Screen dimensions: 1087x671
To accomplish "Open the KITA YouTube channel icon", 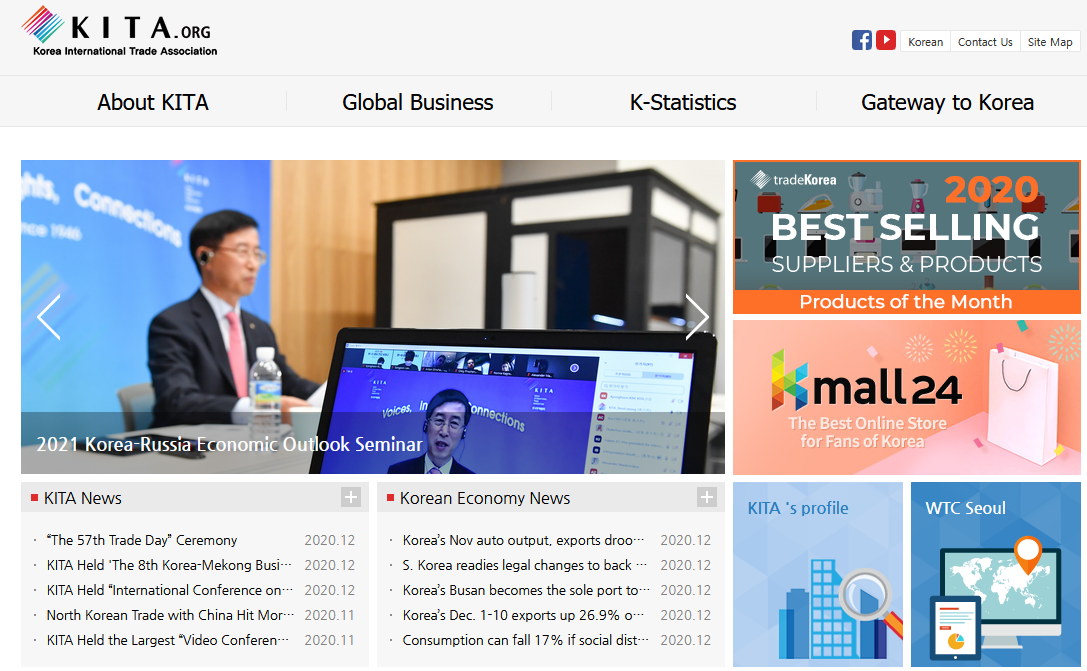I will tap(885, 40).
